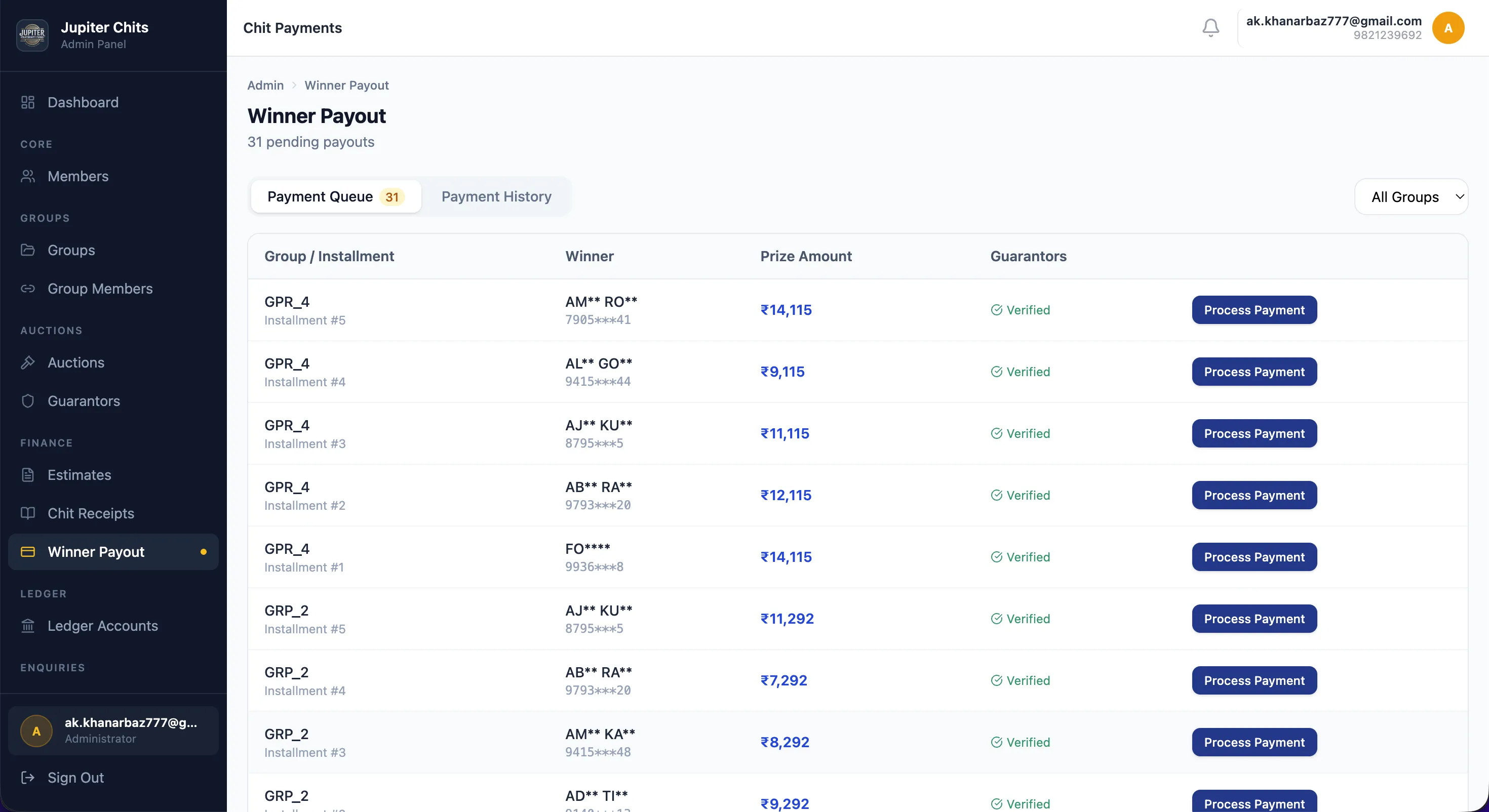The height and width of the screenshot is (812, 1489).
Task: Open Dashboard via its grid icon
Action: point(28,102)
